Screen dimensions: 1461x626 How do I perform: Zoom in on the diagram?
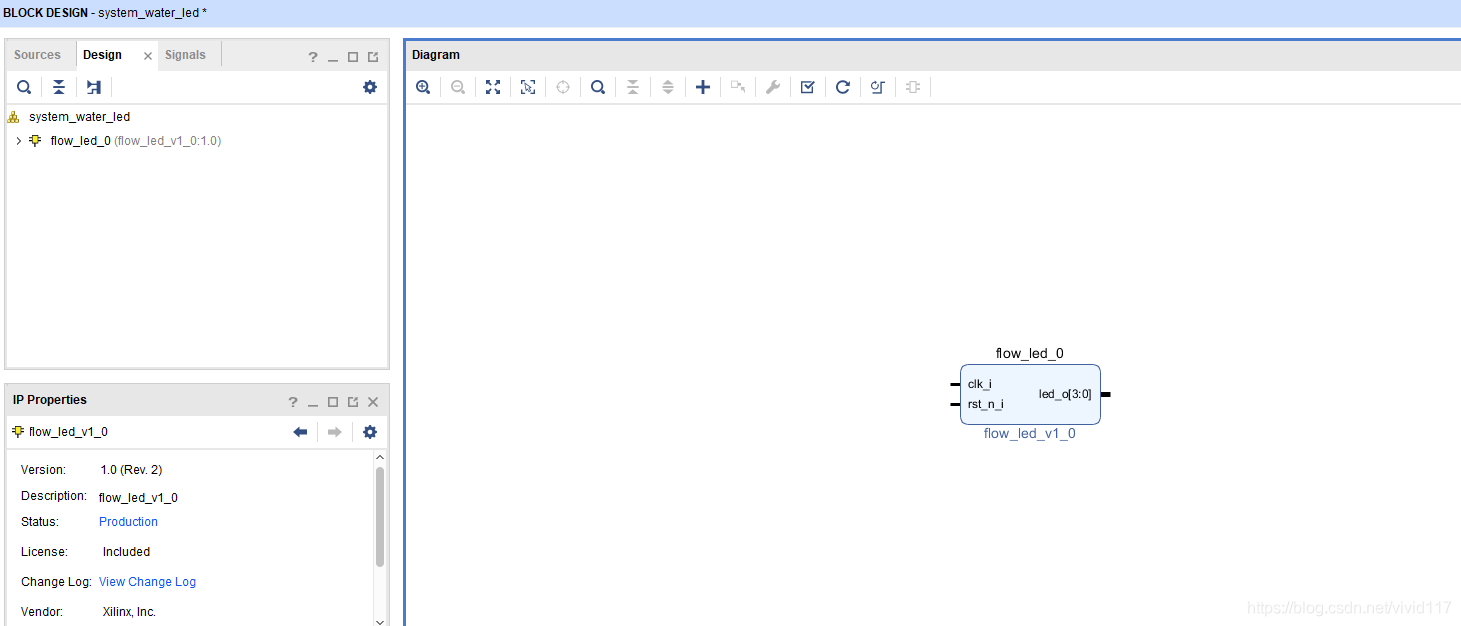coord(423,87)
